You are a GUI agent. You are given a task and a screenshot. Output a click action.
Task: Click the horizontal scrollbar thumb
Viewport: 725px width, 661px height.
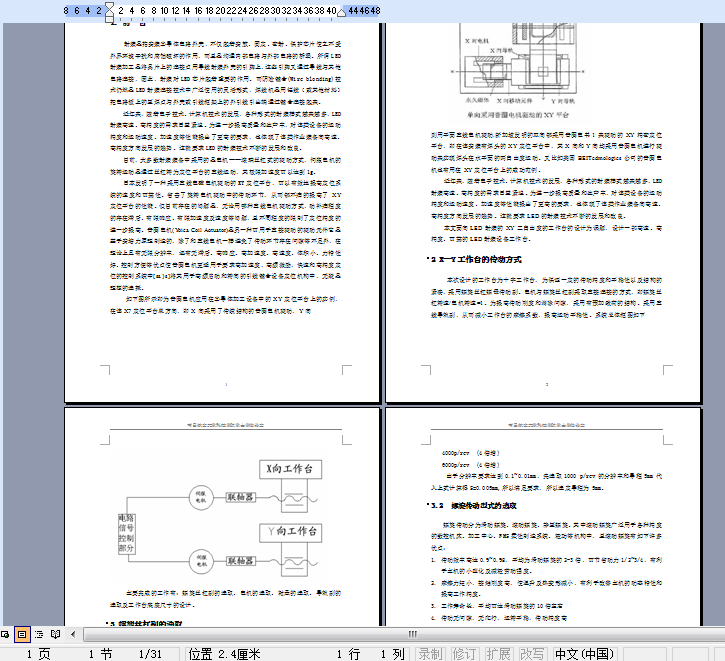click(x=413, y=634)
